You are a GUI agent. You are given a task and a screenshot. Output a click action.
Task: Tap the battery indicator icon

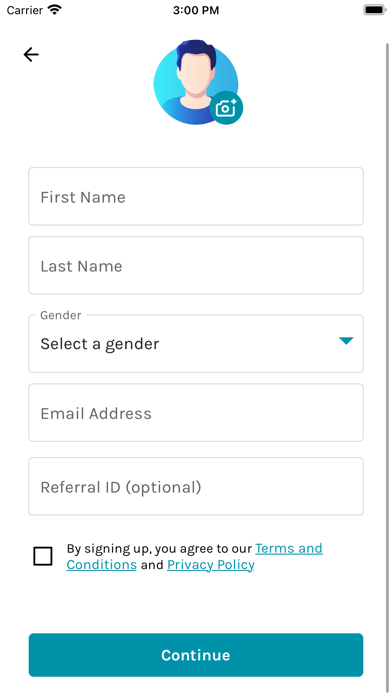(375, 10)
